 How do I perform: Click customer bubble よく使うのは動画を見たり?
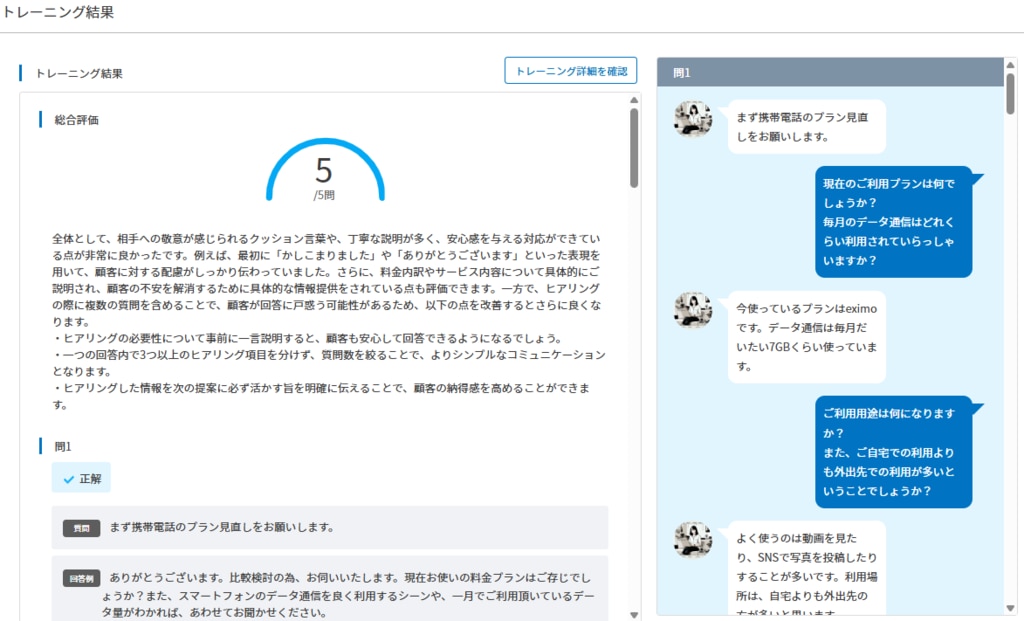point(807,568)
